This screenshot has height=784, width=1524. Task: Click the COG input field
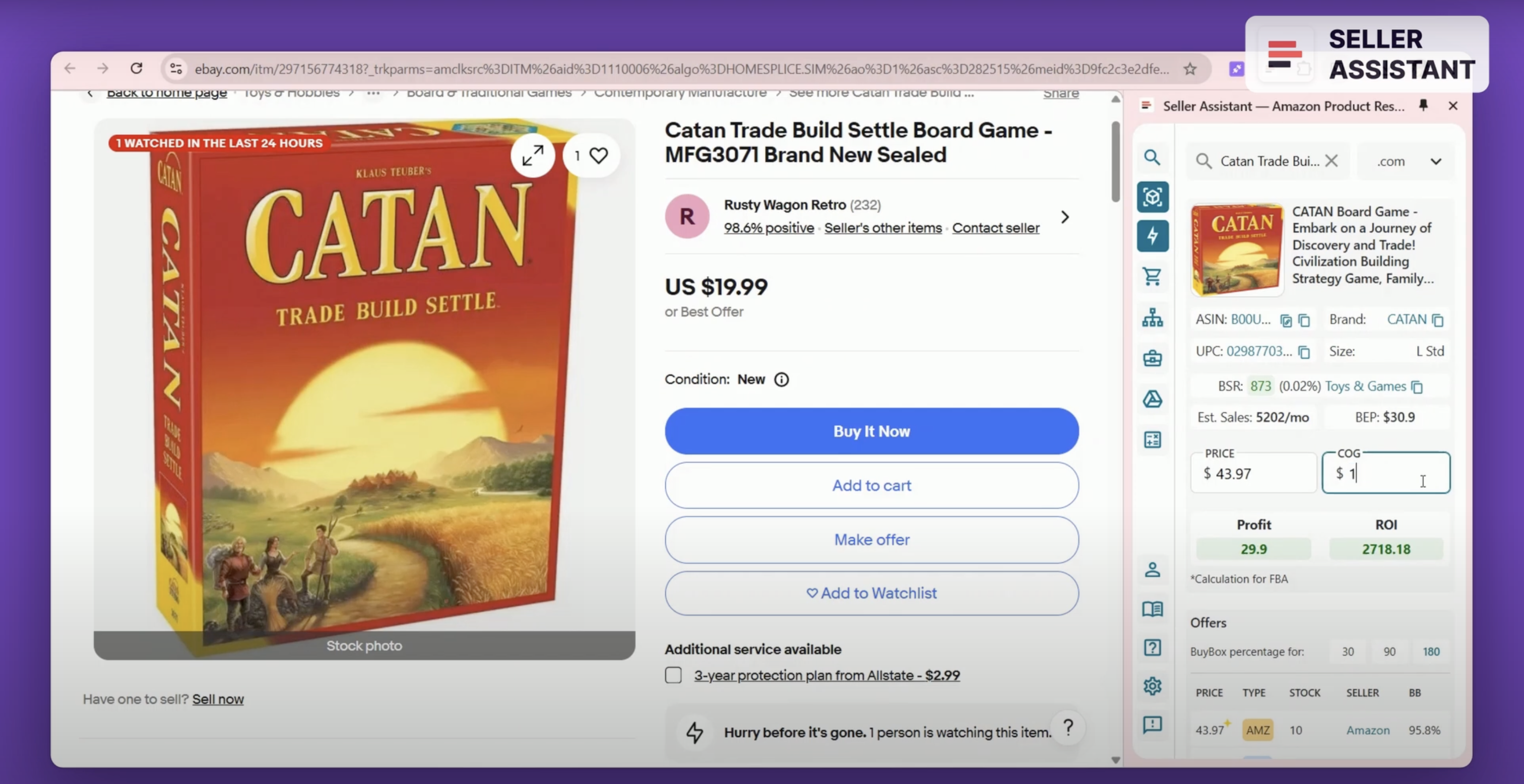(x=1385, y=473)
